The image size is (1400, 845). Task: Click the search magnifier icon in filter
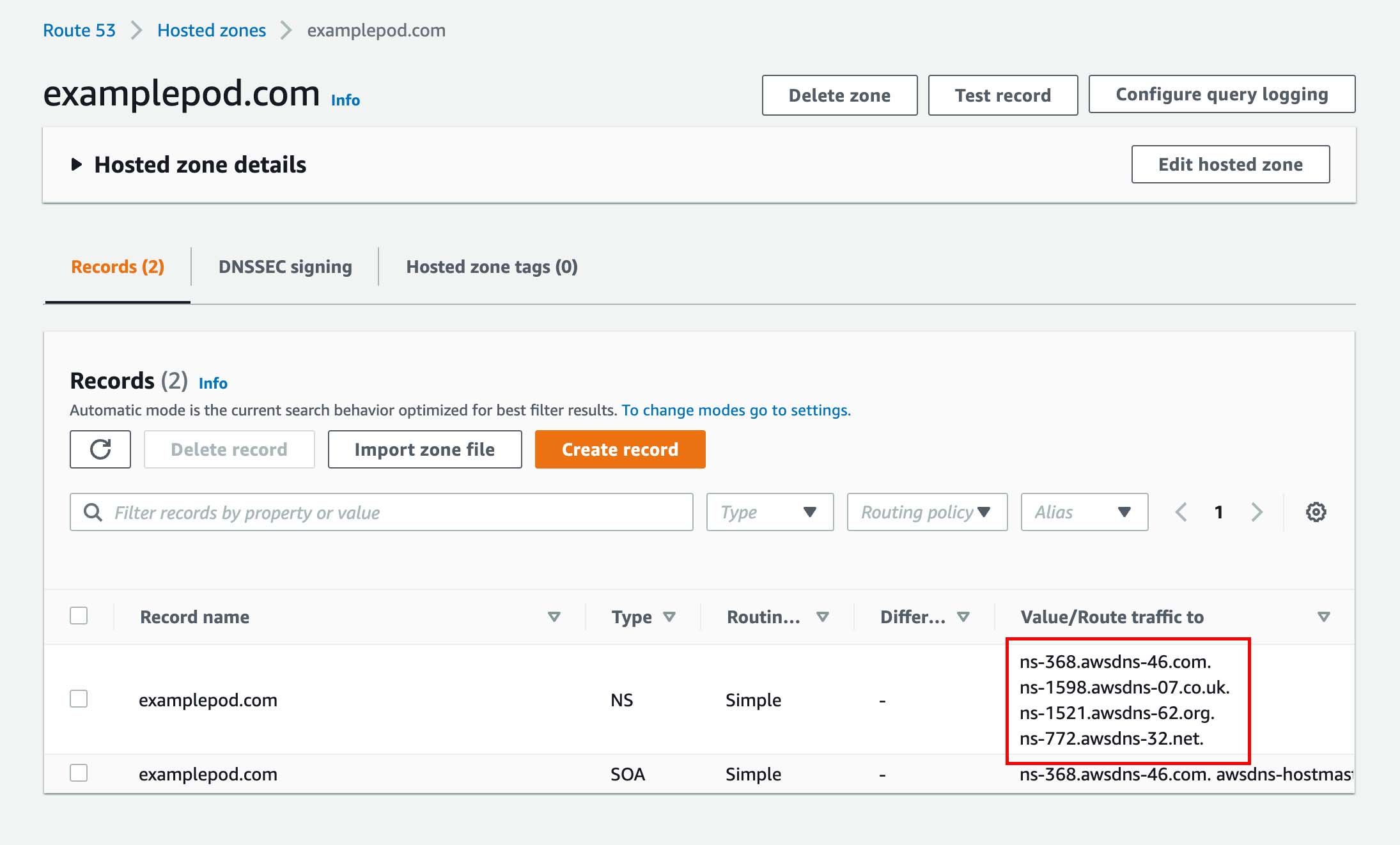(x=93, y=512)
